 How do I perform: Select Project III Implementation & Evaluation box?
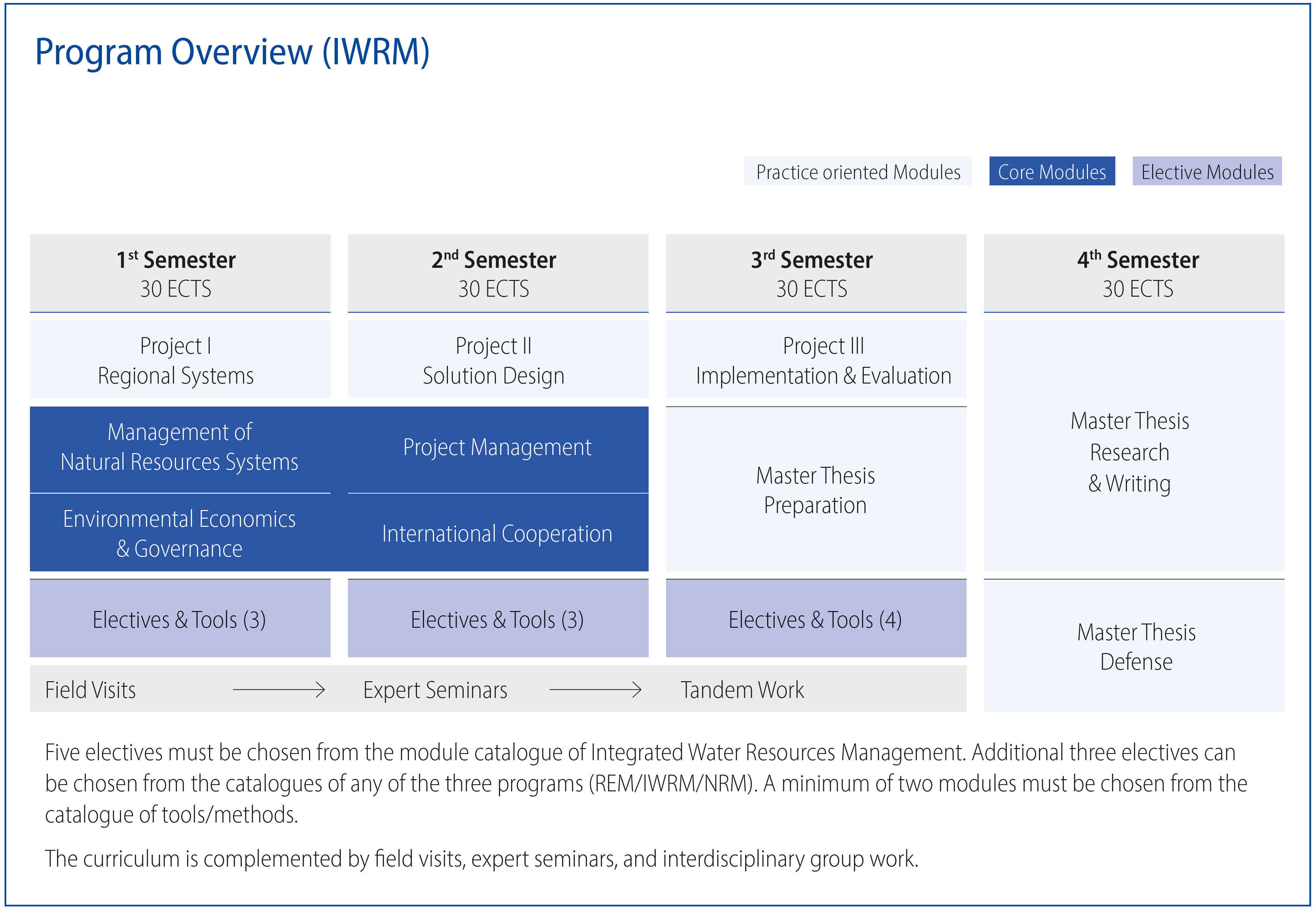pyautogui.click(x=816, y=359)
